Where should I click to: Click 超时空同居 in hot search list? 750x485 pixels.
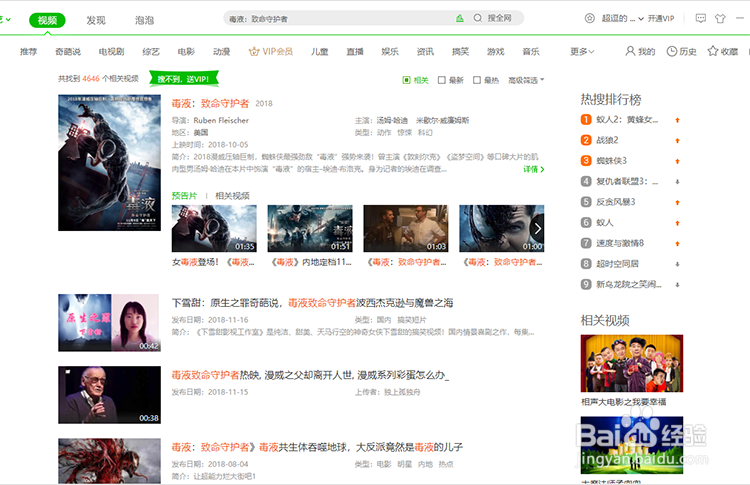pos(618,264)
